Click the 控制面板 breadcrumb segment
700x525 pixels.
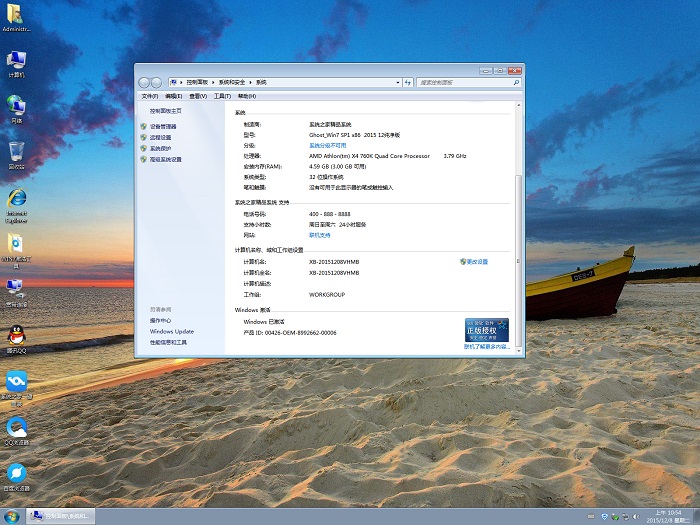[197, 82]
